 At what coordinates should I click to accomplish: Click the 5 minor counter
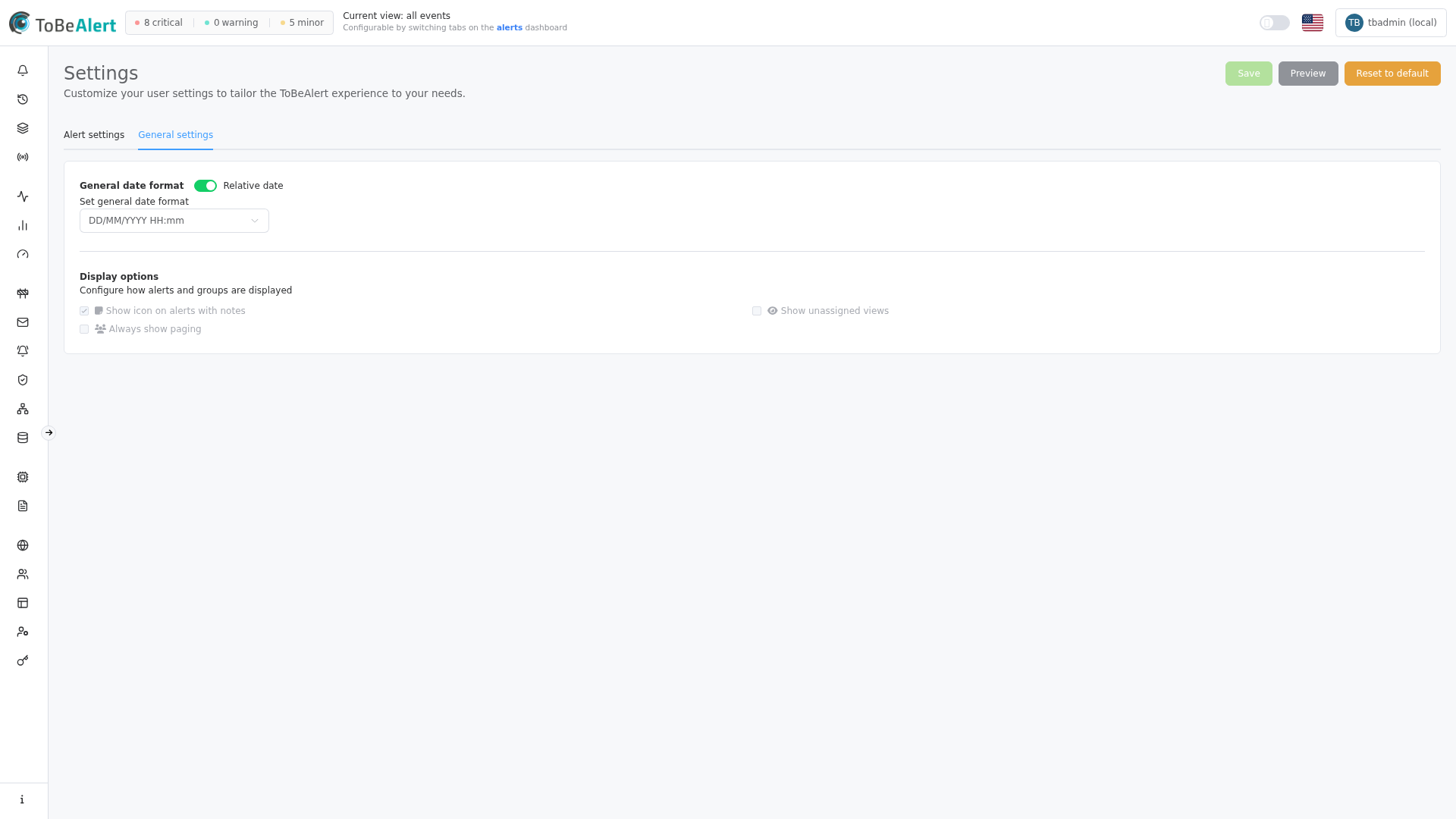[302, 23]
